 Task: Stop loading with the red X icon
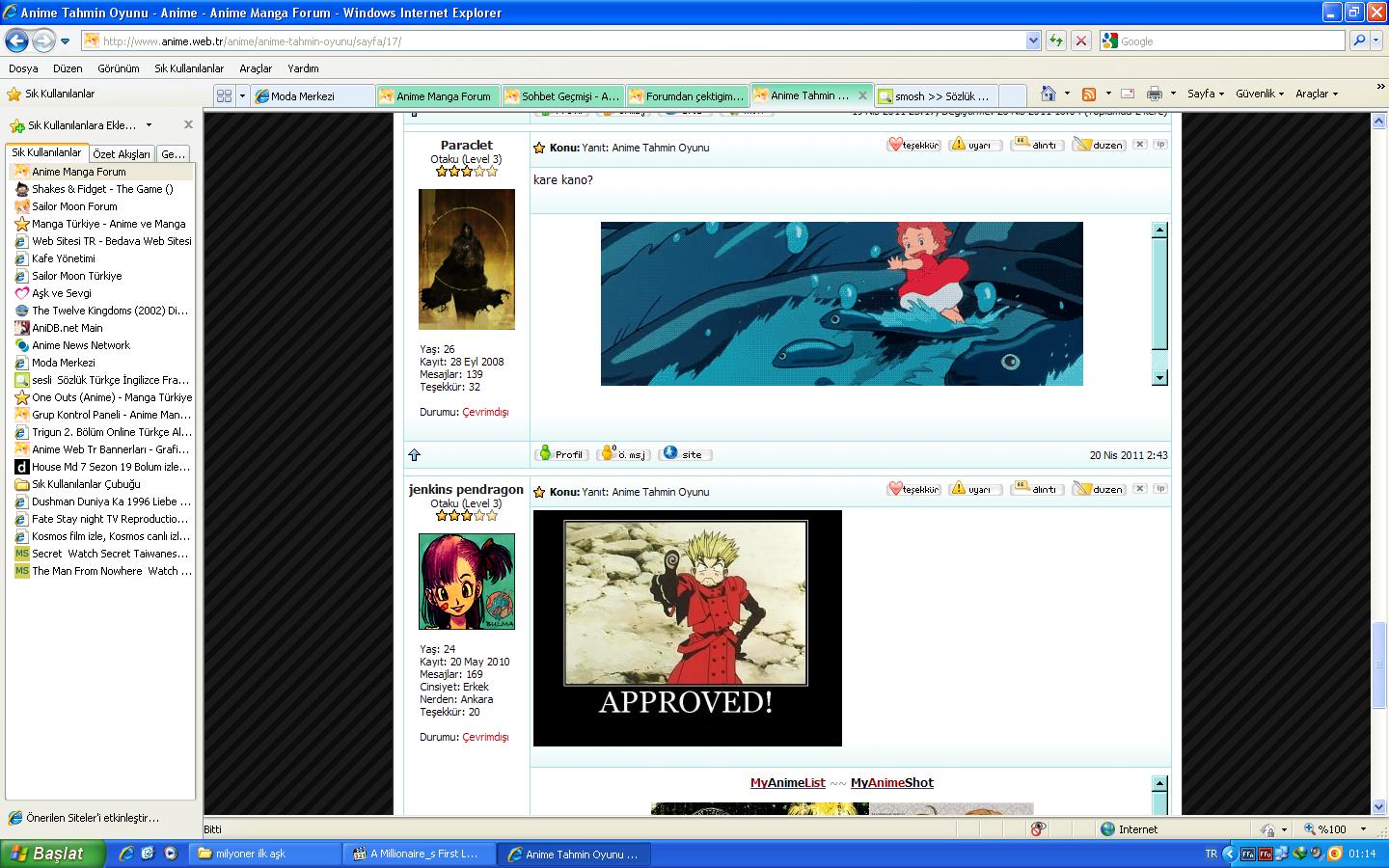tap(1081, 41)
